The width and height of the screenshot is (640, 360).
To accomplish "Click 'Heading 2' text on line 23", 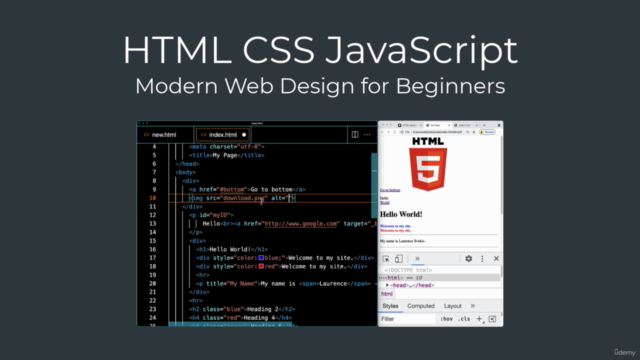I will (x=262, y=309).
